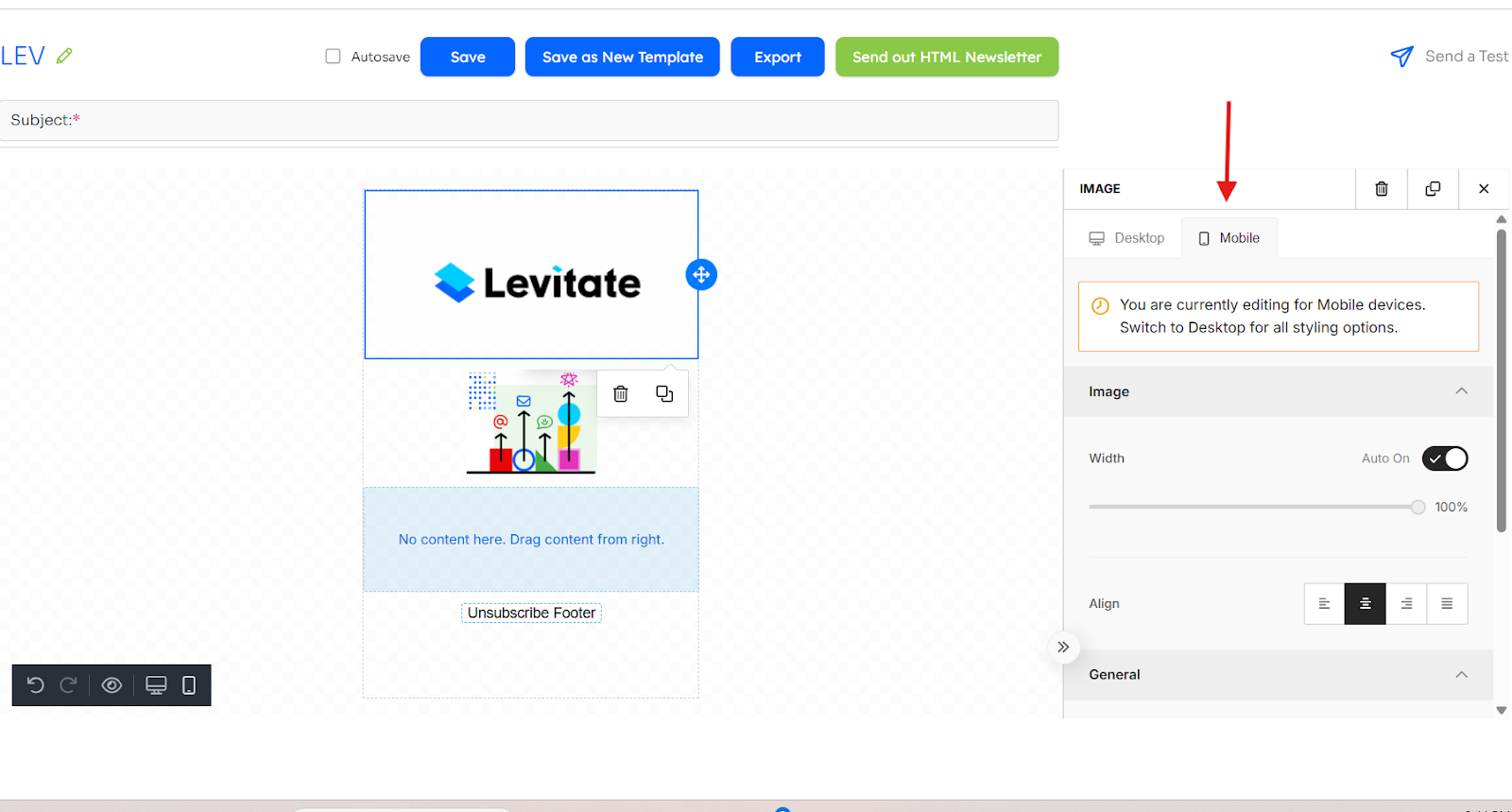
Task: Click the Export button
Action: click(778, 57)
